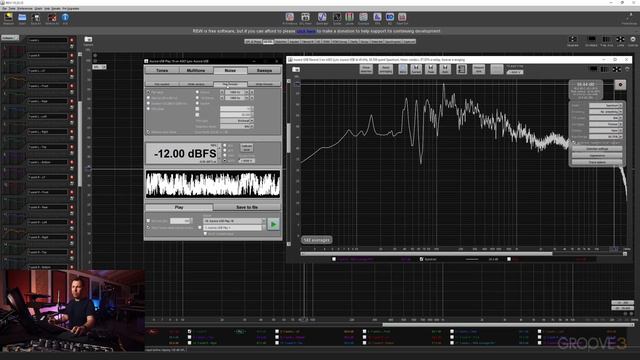Click Save Current trace icon in RTA

tap(416, 69)
